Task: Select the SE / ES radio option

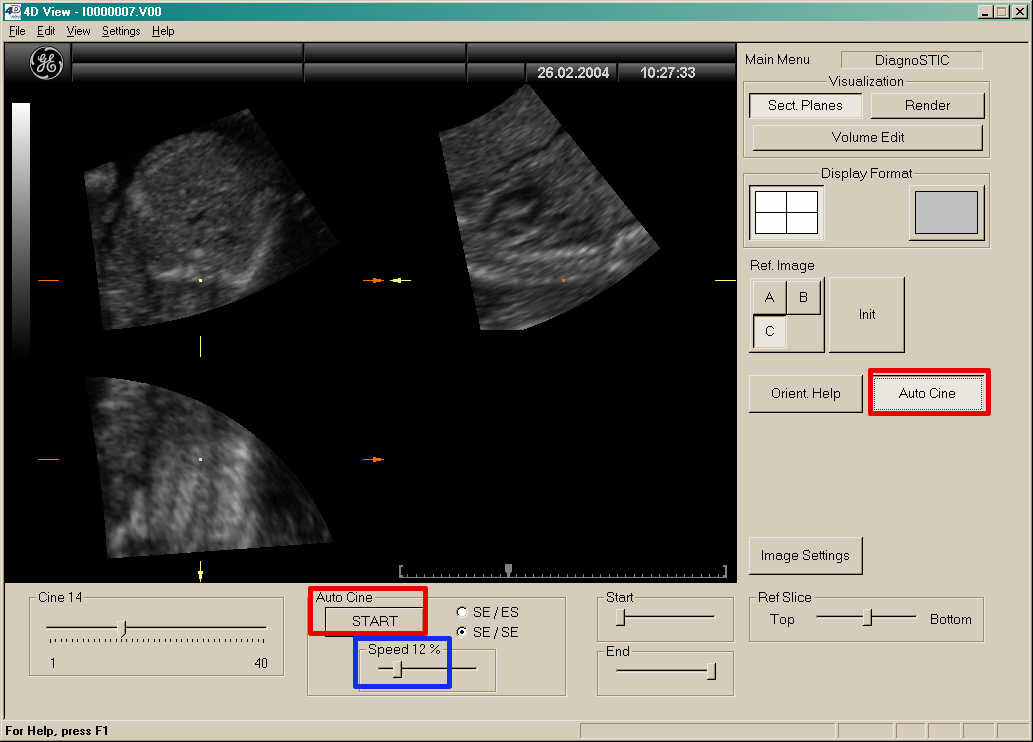Action: click(462, 612)
